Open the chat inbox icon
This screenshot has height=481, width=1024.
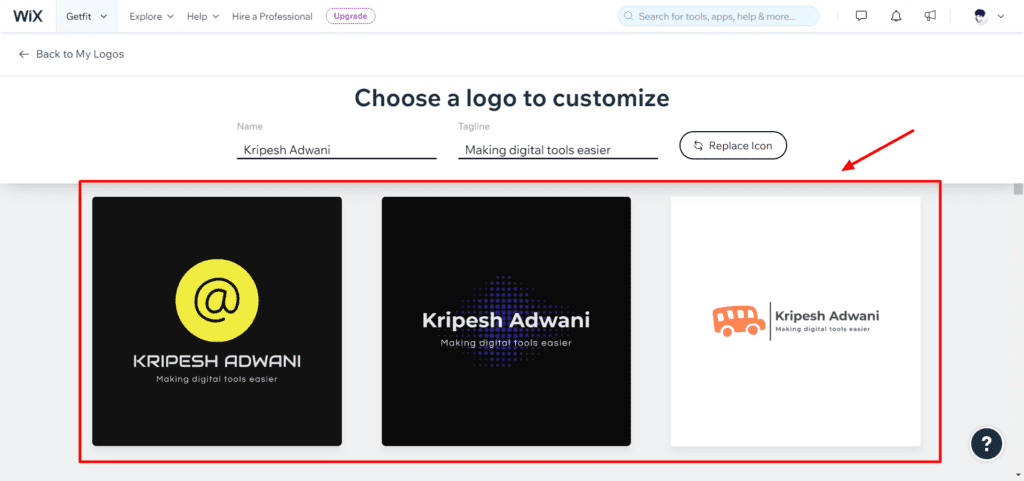coord(861,16)
